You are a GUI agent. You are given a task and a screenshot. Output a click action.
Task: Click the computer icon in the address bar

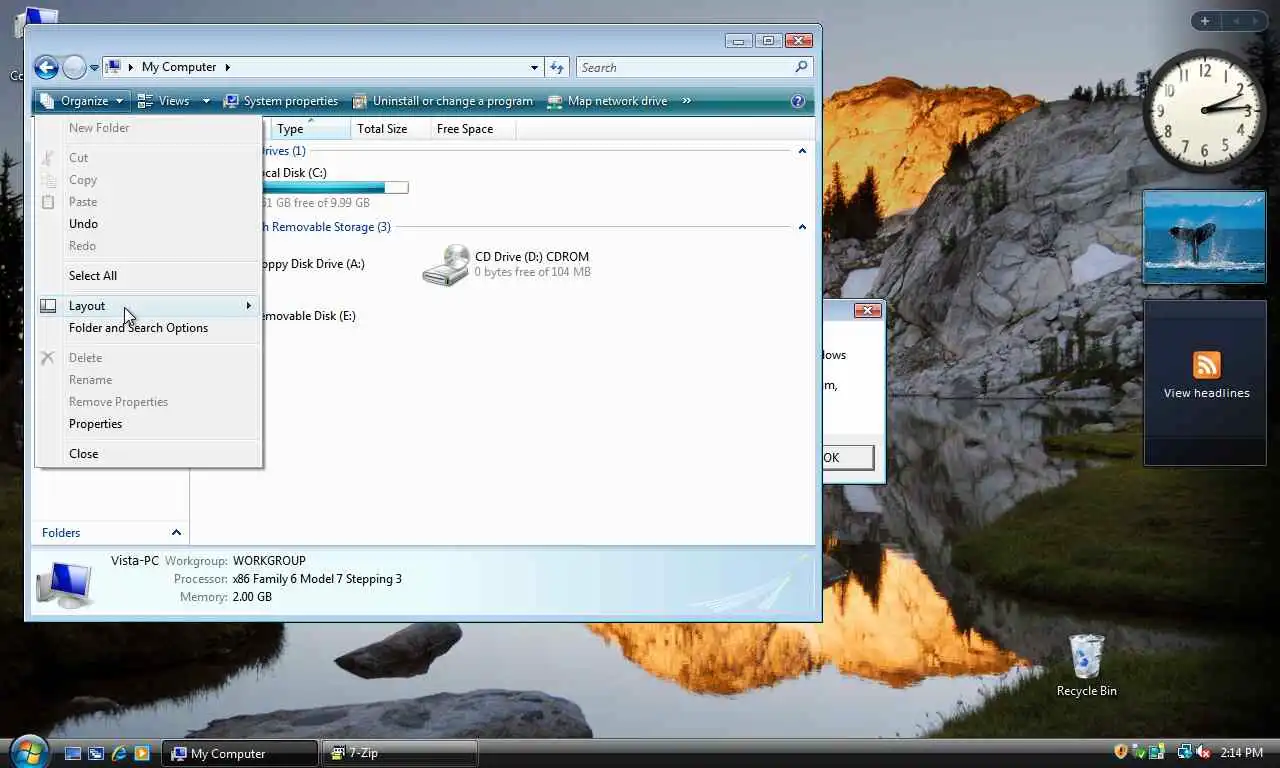[x=114, y=67]
